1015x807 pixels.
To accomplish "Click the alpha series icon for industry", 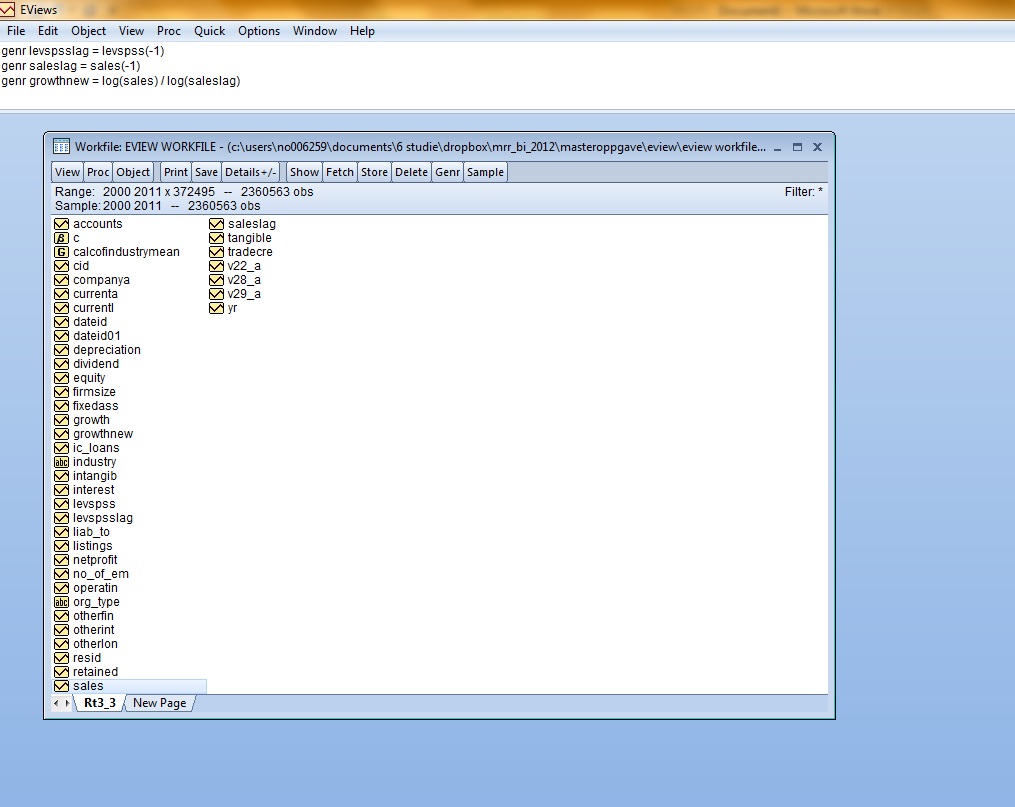I will (61, 462).
